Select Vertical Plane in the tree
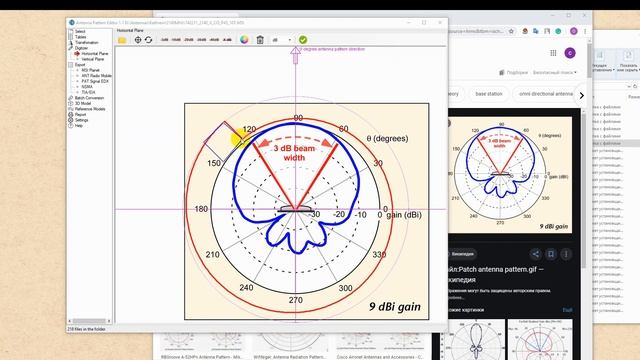Viewport: 640px width, 360px height. coord(93,59)
